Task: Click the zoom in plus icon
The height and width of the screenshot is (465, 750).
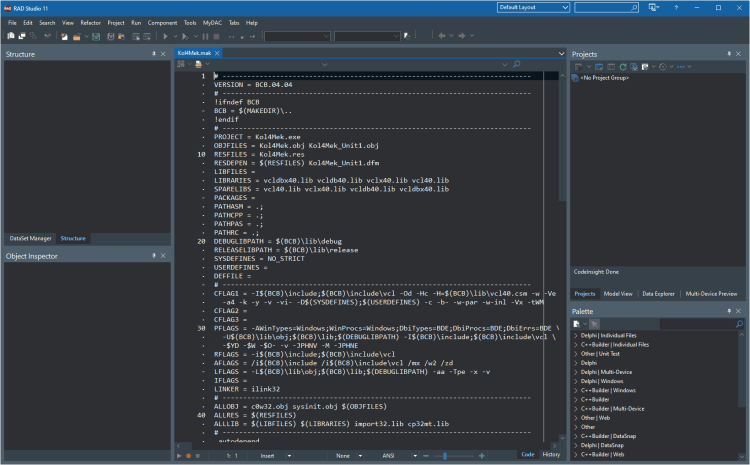Action: [482, 456]
